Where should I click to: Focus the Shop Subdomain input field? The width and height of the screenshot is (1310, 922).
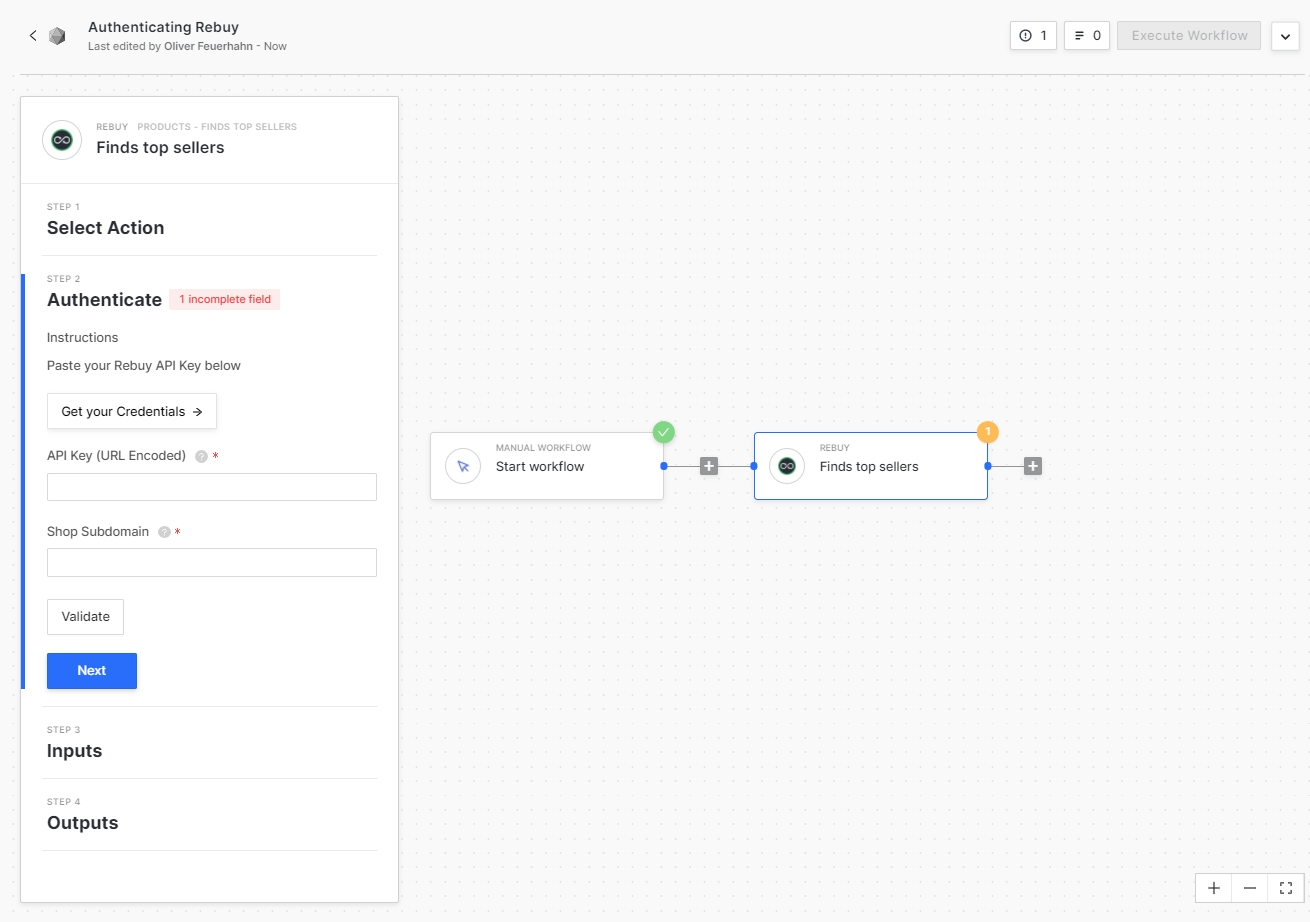coord(212,563)
